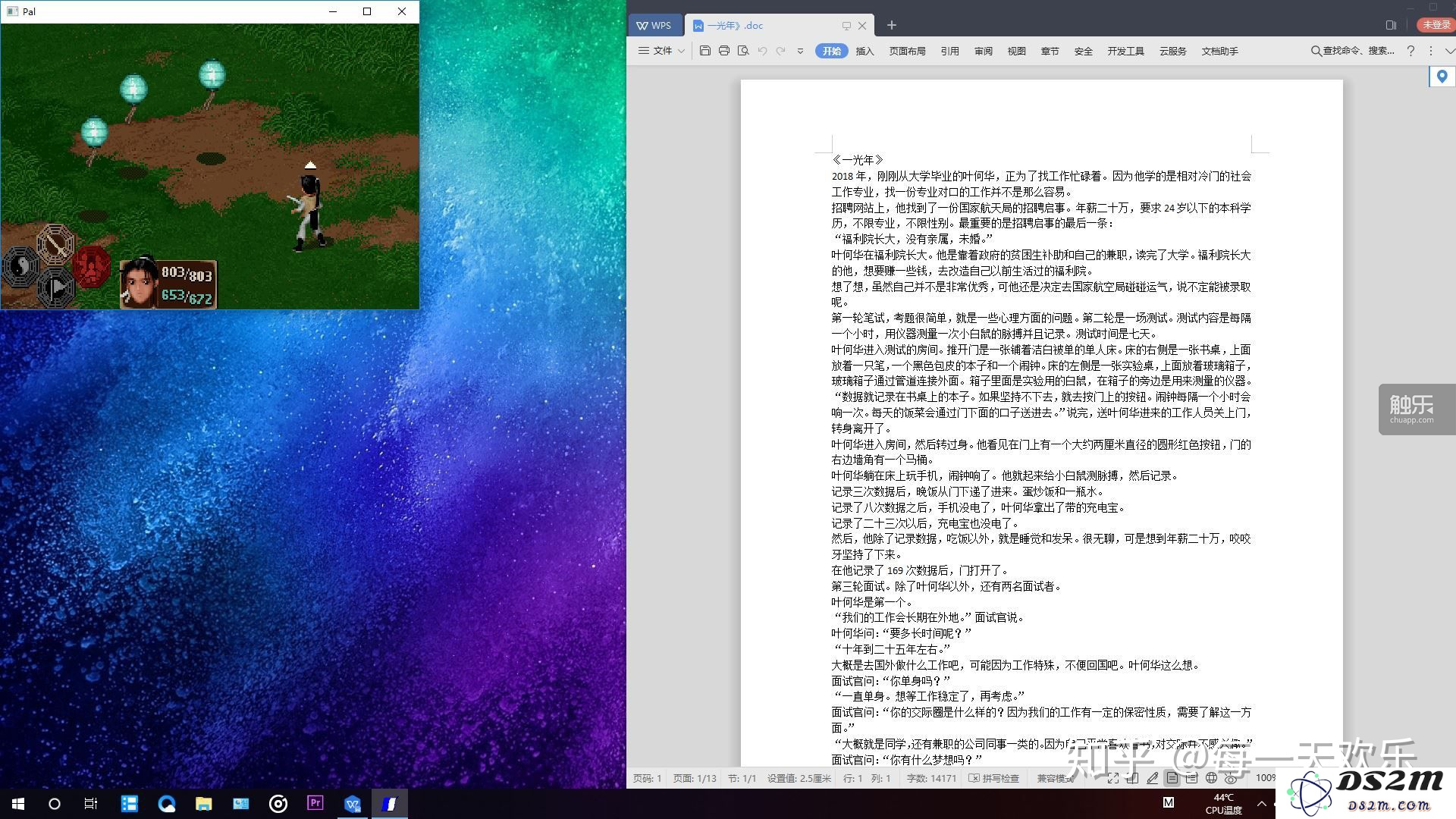Image resolution: width=1456 pixels, height=819 pixels.
Task: Toggle spell check 拼写检查 in status bar
Action: [x=993, y=778]
